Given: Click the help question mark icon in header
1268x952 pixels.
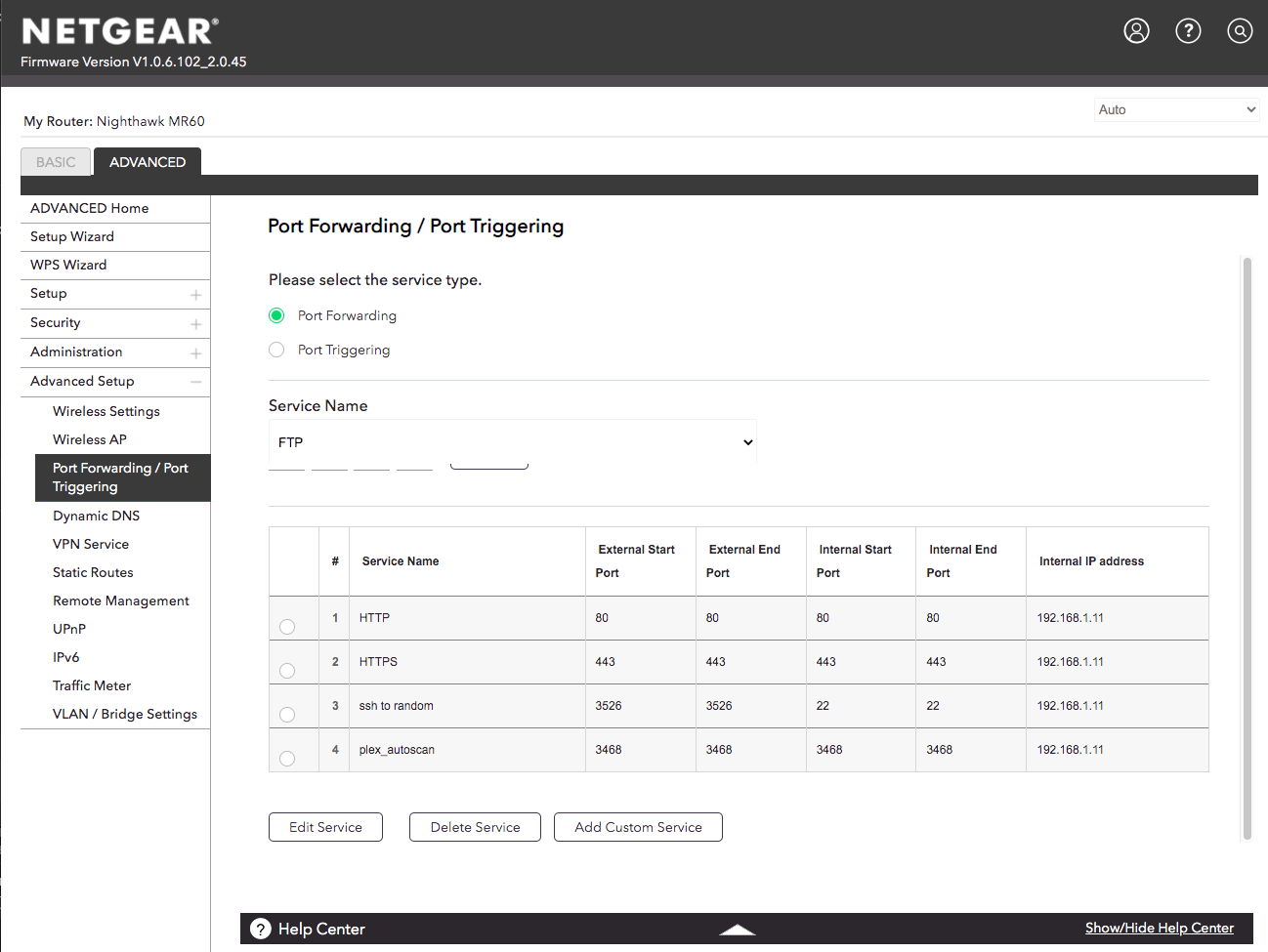Looking at the screenshot, I should point(1188,31).
